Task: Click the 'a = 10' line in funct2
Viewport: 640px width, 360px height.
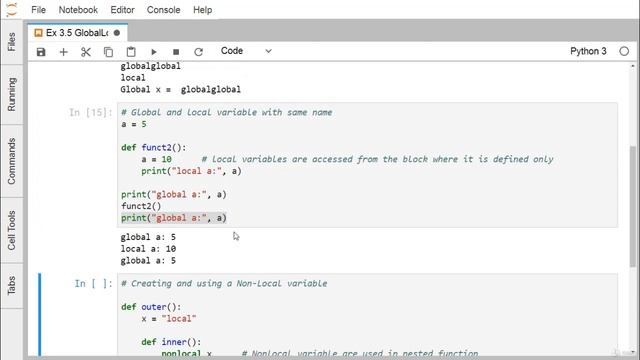Action: click(156, 159)
